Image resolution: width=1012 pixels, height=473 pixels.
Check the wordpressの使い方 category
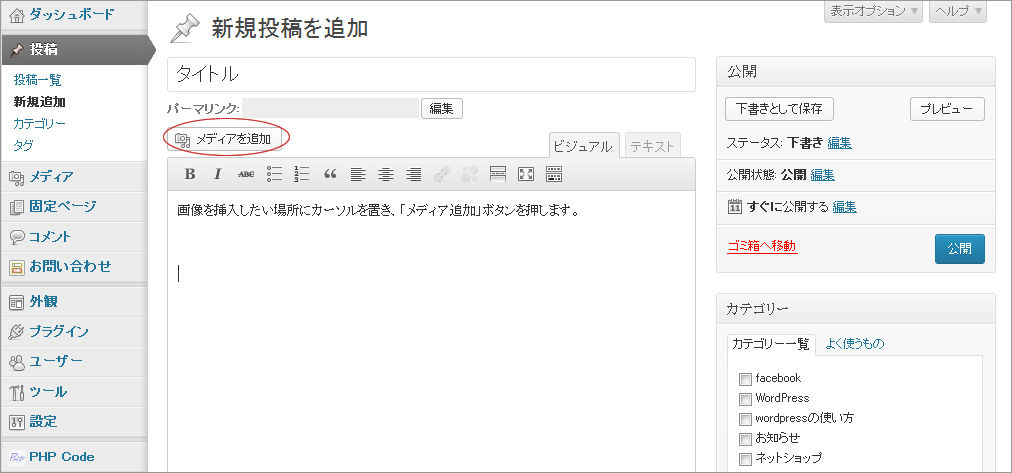point(745,419)
